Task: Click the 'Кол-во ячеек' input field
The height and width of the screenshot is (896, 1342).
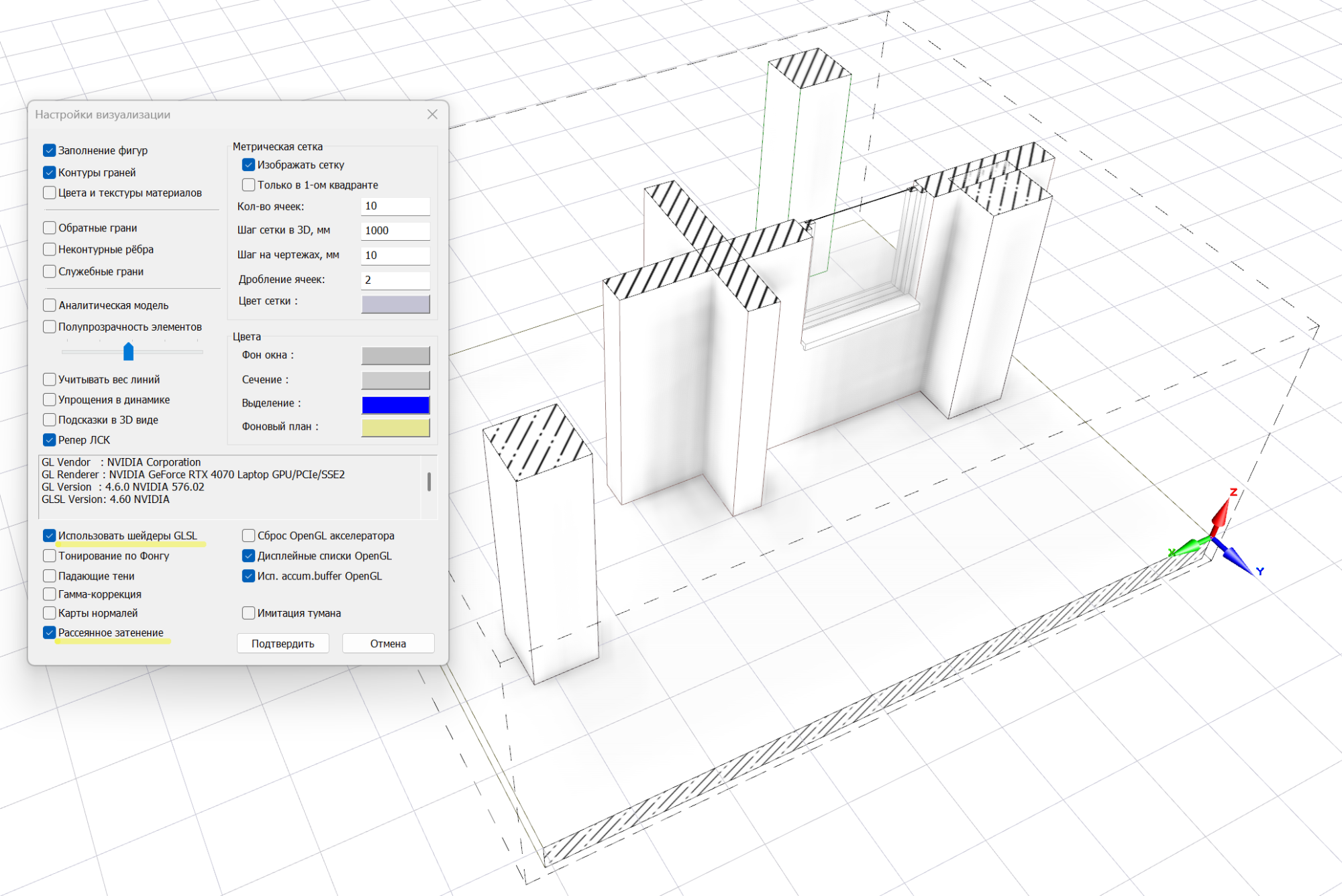Action: 395,207
